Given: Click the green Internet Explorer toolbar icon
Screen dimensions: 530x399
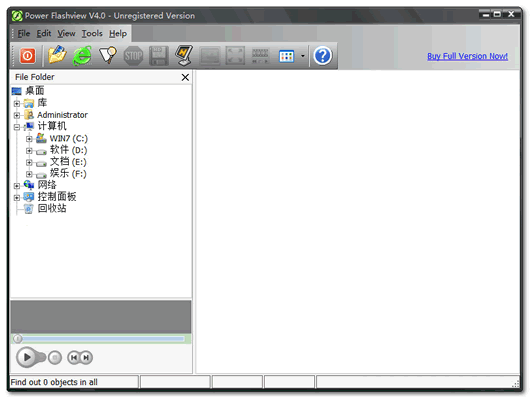Looking at the screenshot, I should (82, 55).
